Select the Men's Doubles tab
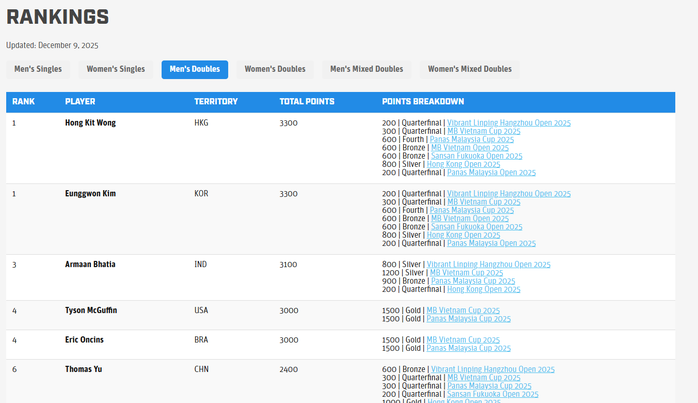 tap(194, 70)
